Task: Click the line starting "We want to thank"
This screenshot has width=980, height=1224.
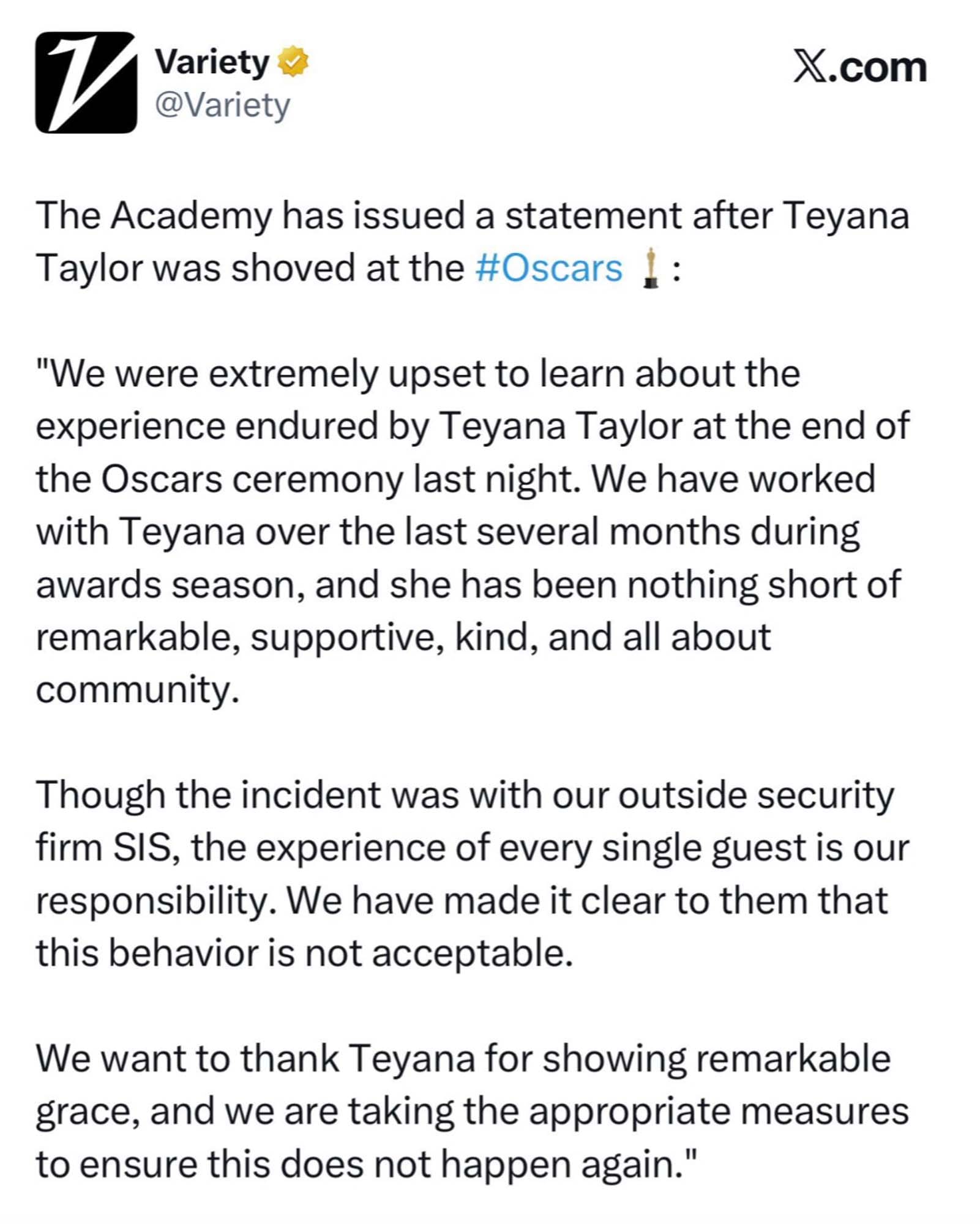Action: [x=463, y=1059]
